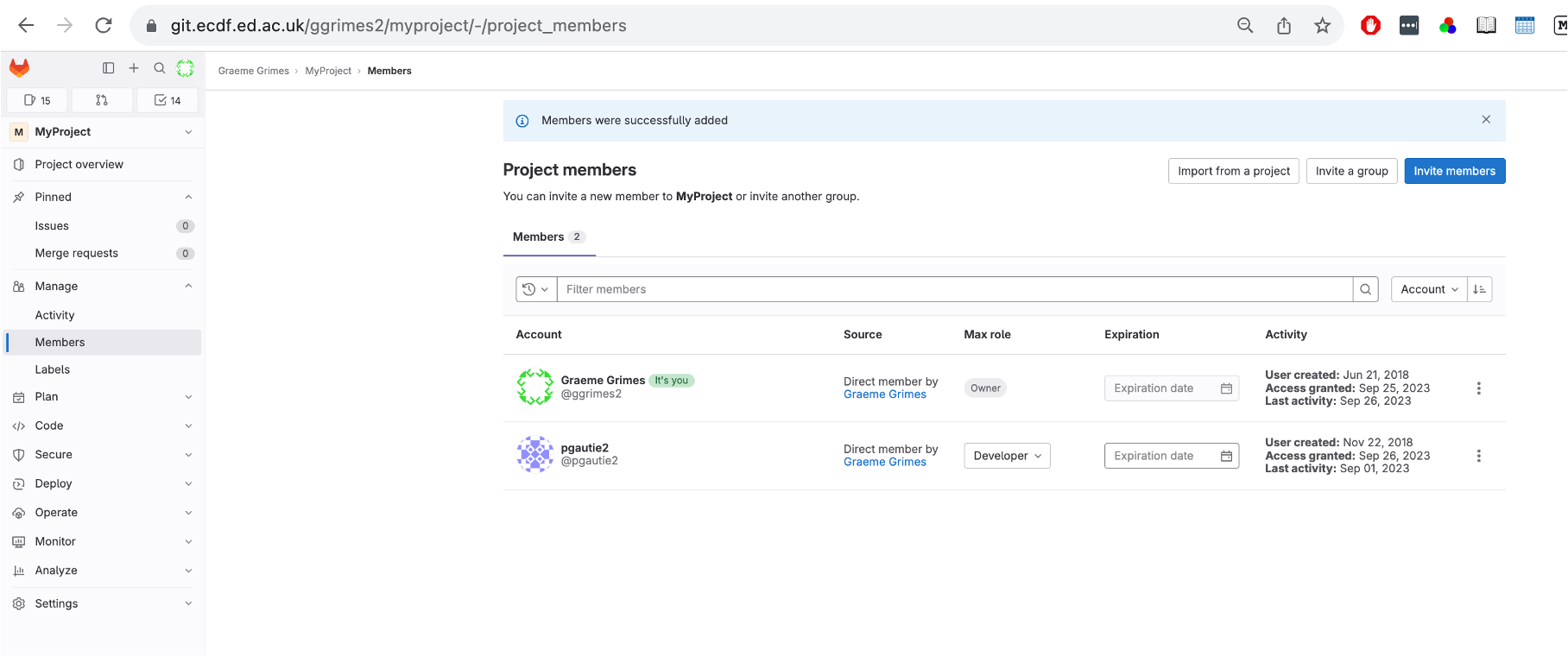The height and width of the screenshot is (656, 1568).
Task: Open Issues in the pinned sidebar list
Action: click(104, 226)
